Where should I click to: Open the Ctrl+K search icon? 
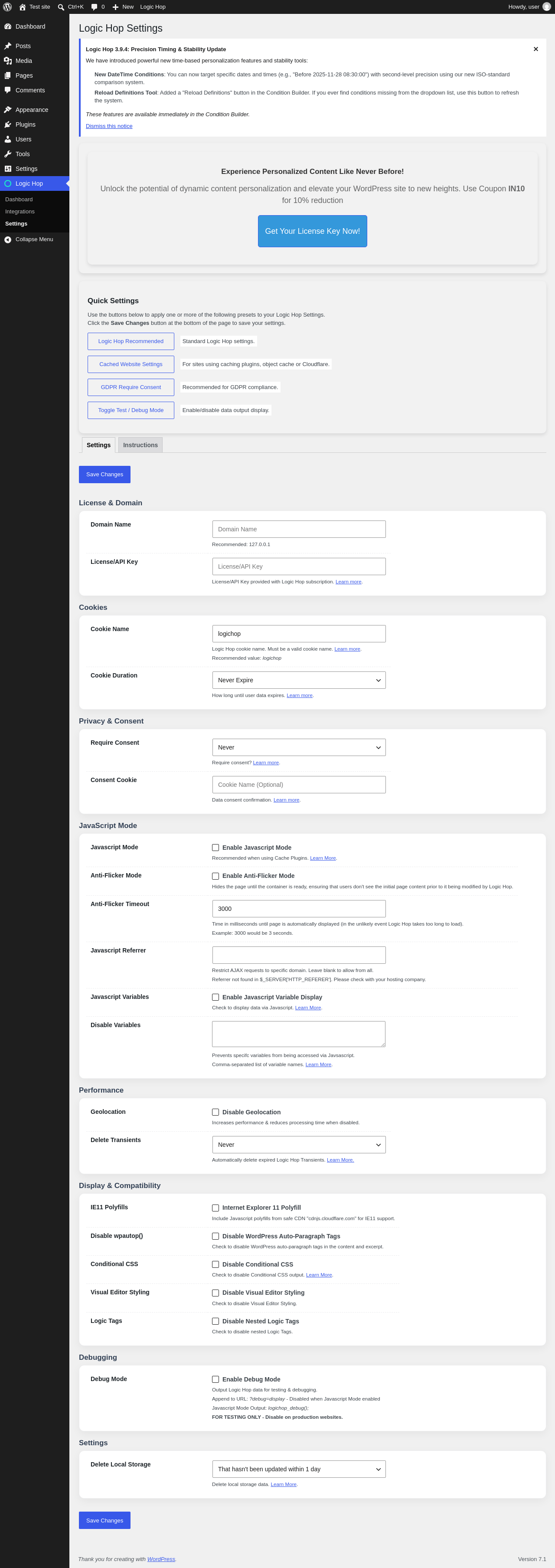click(61, 7)
